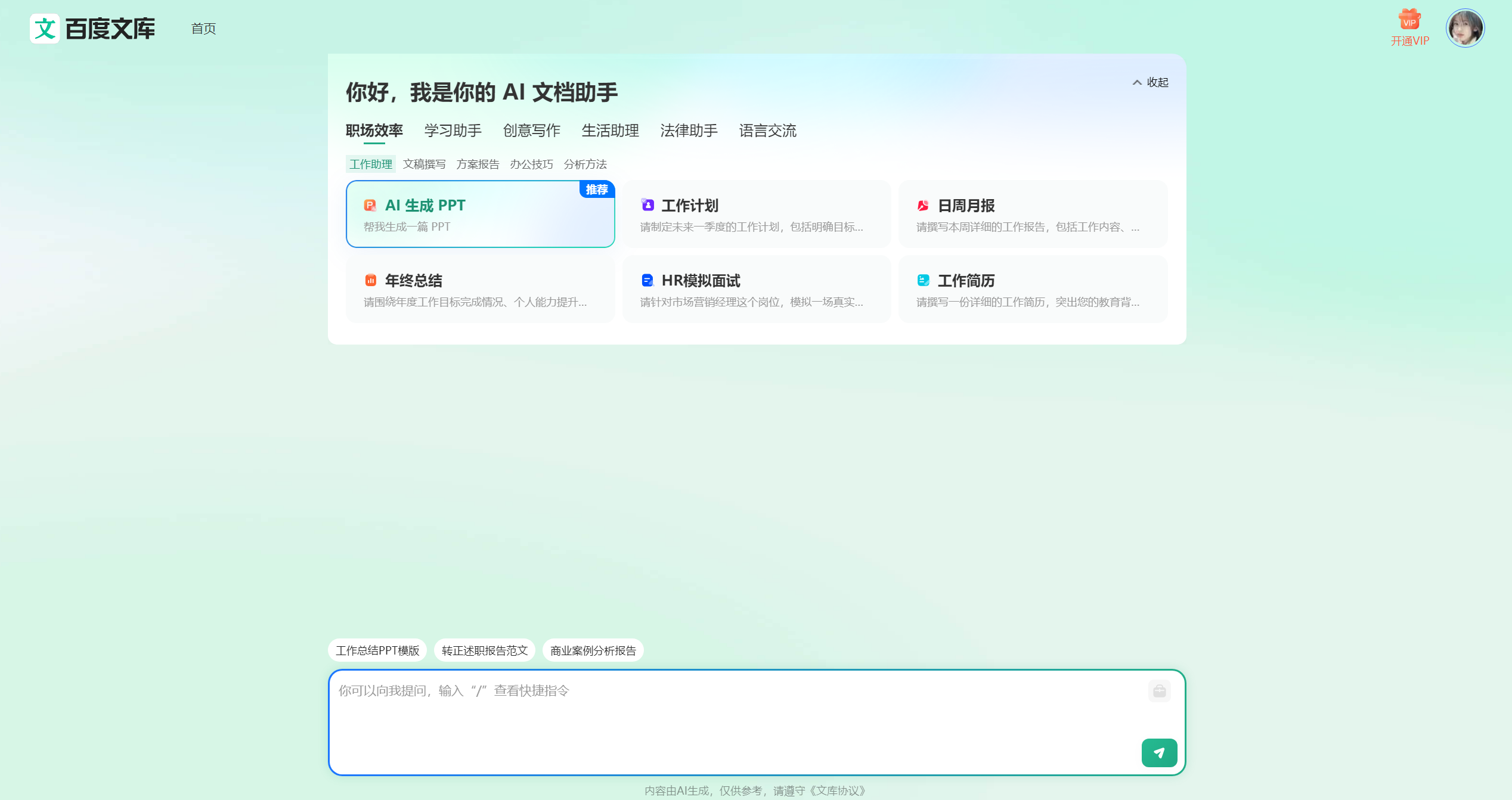The height and width of the screenshot is (800, 1512).
Task: Switch to the 学习助手 tab
Action: pyautogui.click(x=452, y=131)
